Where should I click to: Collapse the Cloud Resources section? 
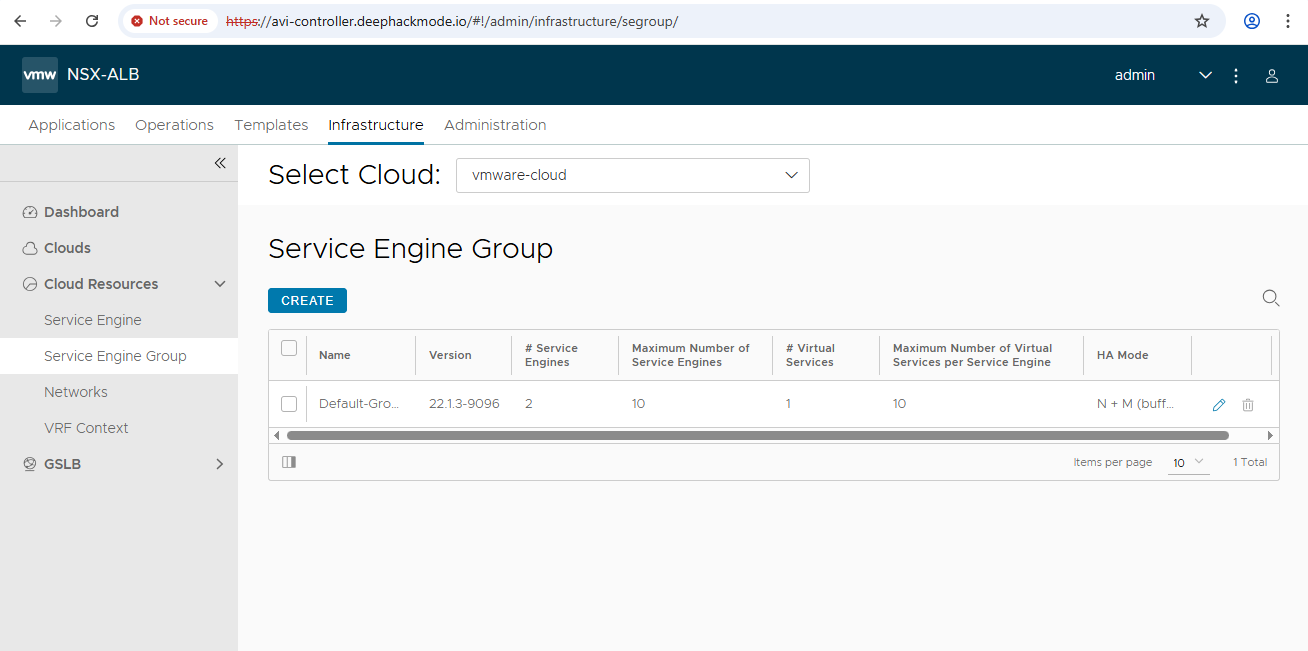[220, 284]
